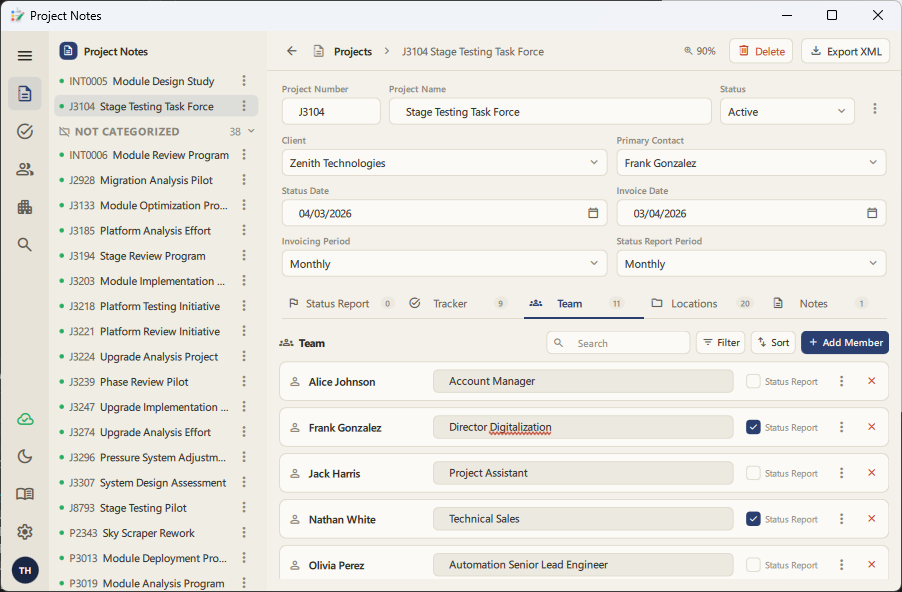Viewport: 902px width, 592px height.
Task: Click the Status Date field 04/03/2026
Action: coord(444,213)
